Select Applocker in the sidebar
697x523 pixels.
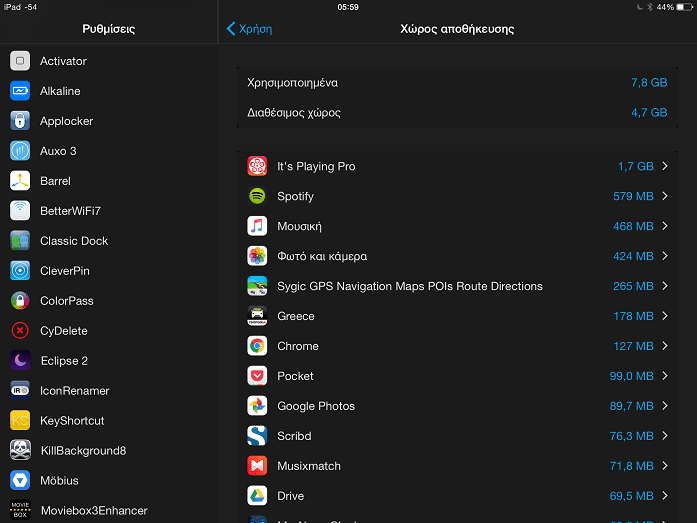pyautogui.click(x=109, y=121)
